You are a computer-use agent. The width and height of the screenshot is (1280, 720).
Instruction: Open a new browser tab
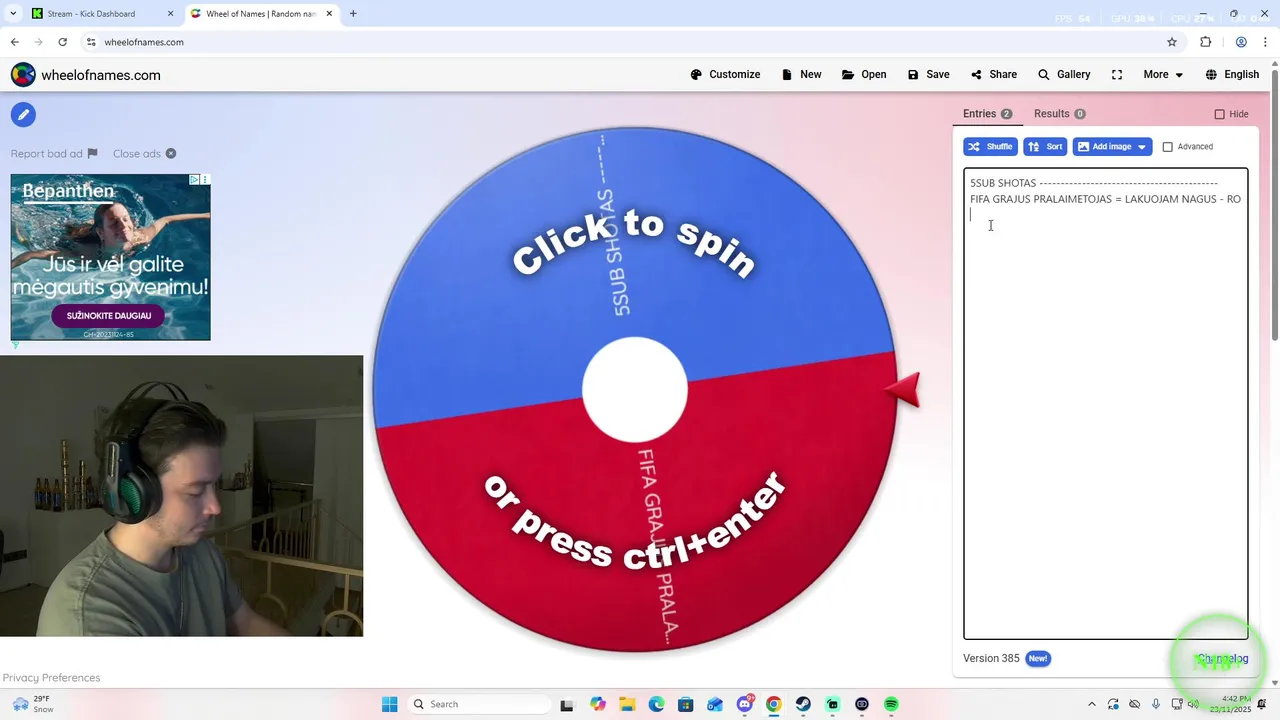[x=353, y=14]
